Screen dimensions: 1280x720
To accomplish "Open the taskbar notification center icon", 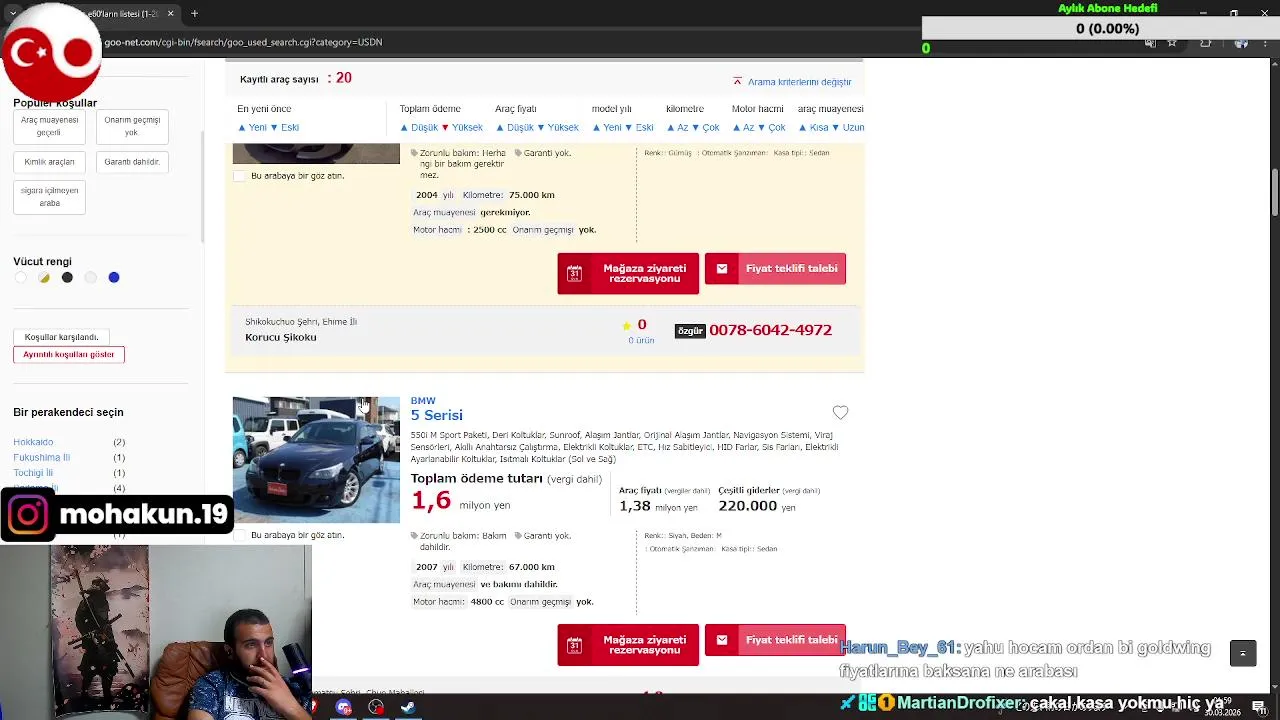I will [x=1258, y=707].
